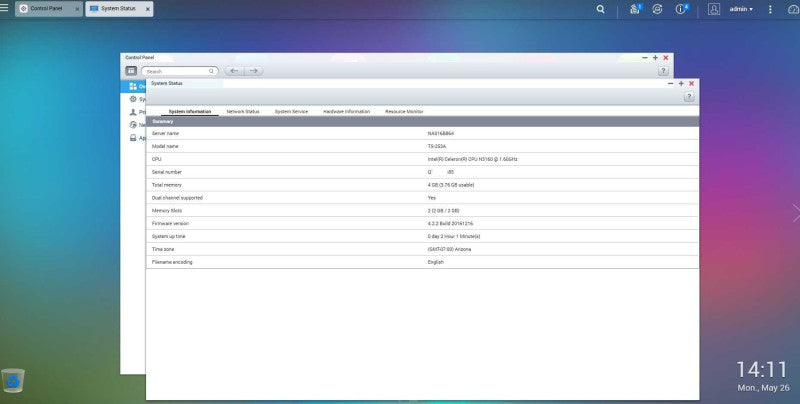Image resolution: width=800 pixels, height=404 pixels.
Task: Click the Control Panel forward arrow
Action: [254, 71]
